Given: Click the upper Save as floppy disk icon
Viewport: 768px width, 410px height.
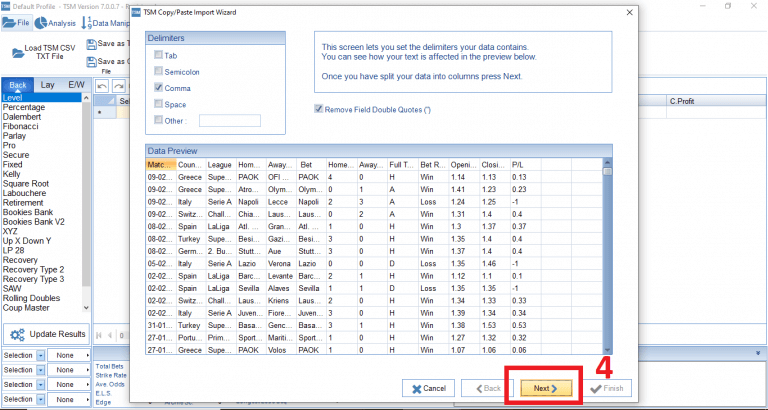Looking at the screenshot, I should (92, 43).
